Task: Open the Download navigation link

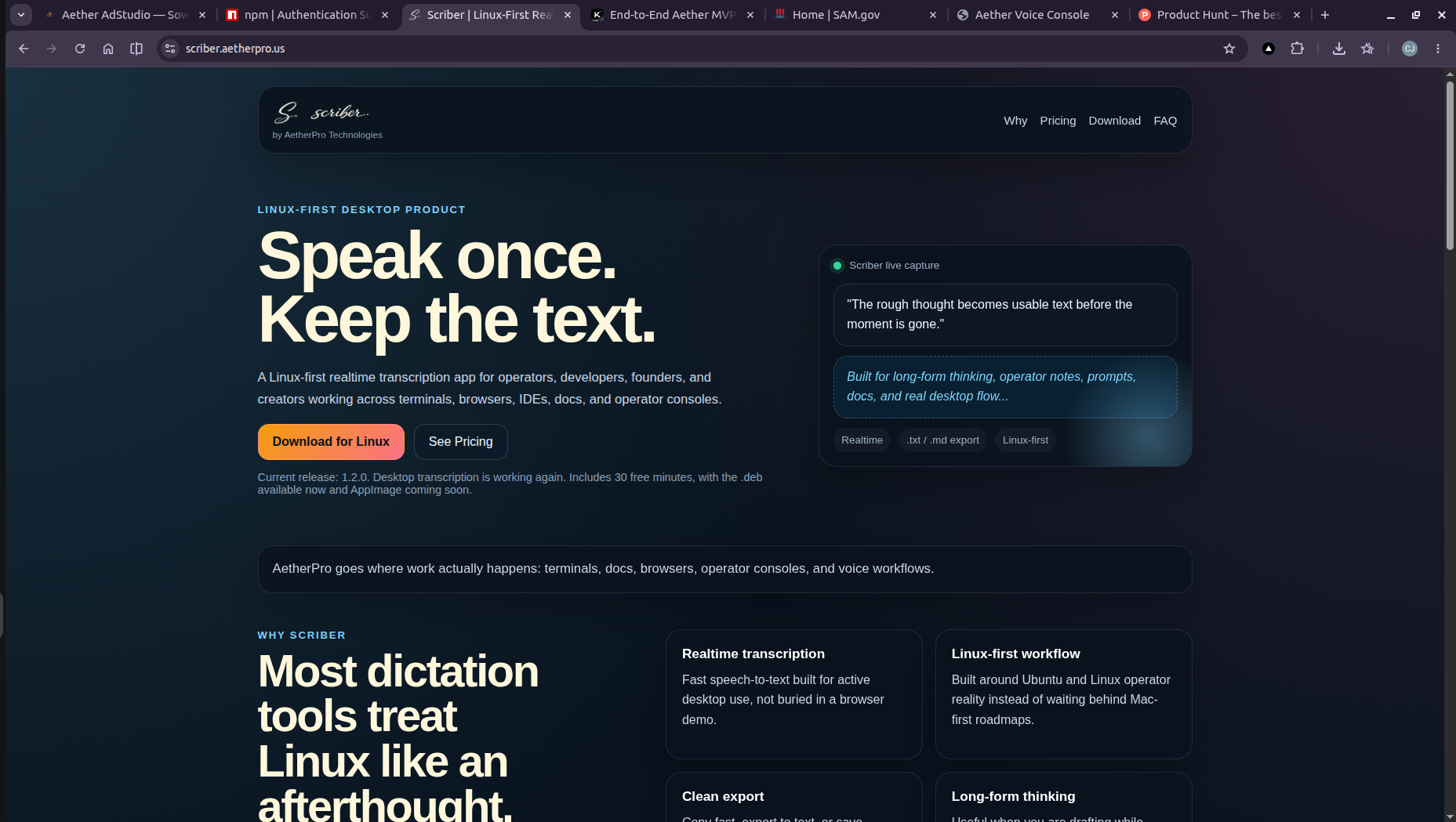Action: (1114, 121)
